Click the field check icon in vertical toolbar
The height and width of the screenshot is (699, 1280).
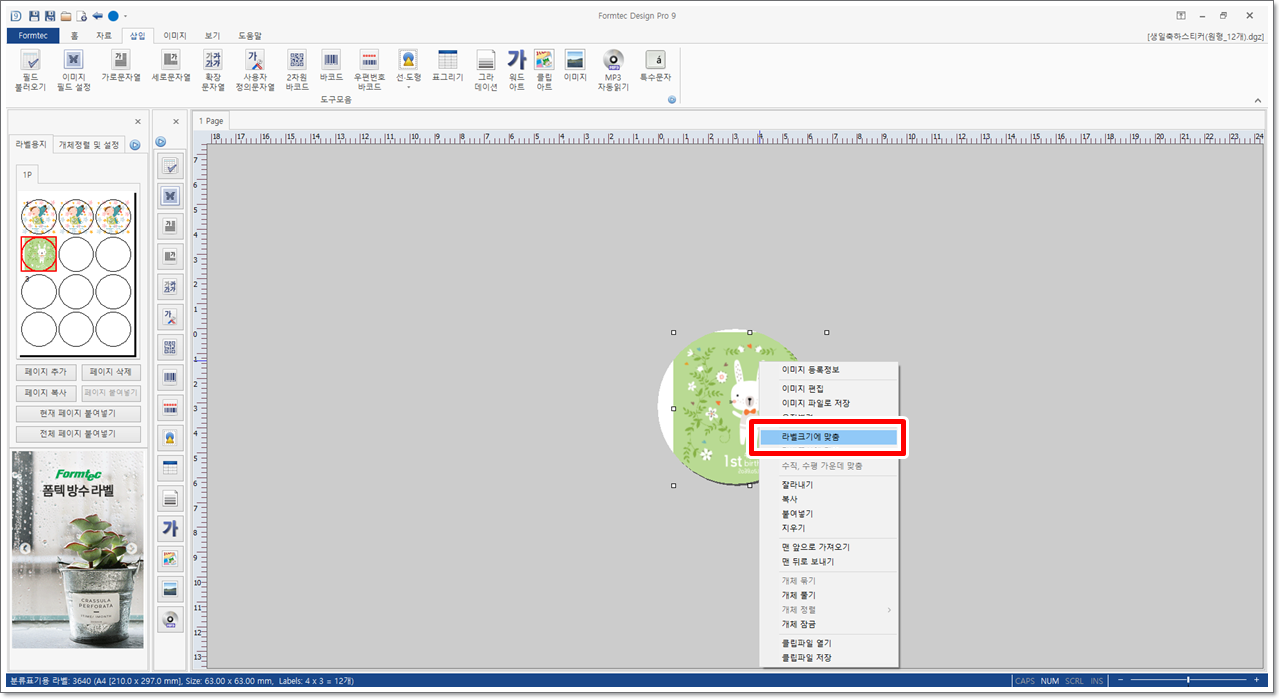[x=170, y=166]
